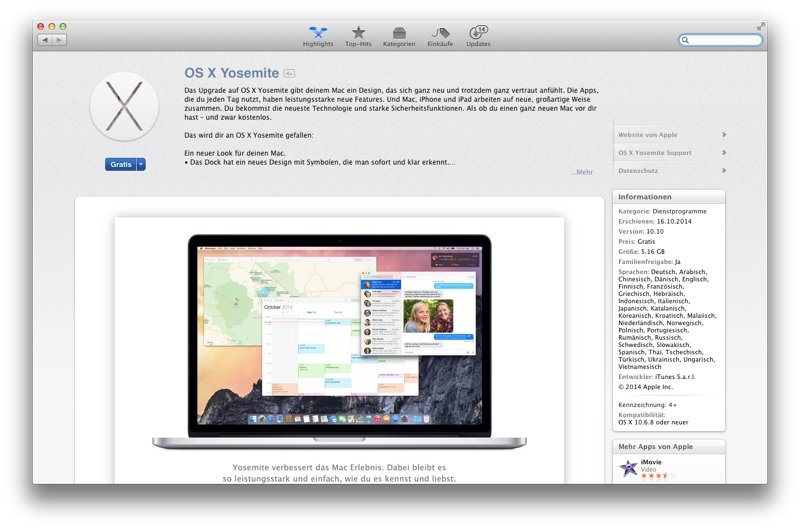Viewport: 800px width, 529px height.
Task: Click the chevron beside Website von Apple
Action: click(724, 135)
